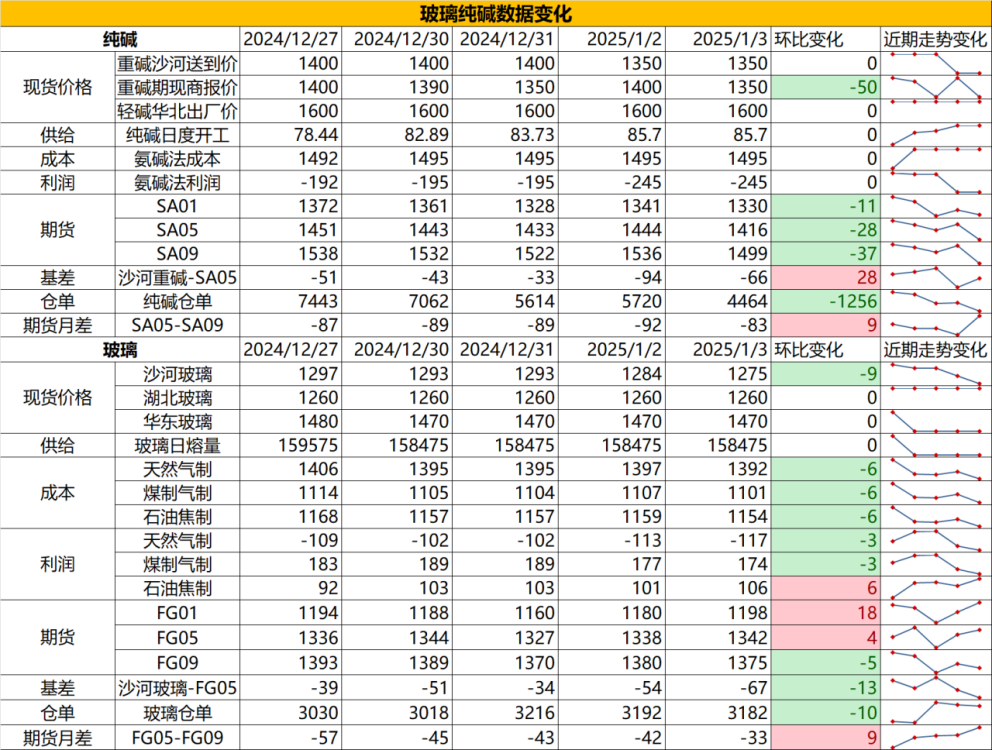
Task: Select the value 4464 in 纯碱仓单 row
Action: [747, 301]
